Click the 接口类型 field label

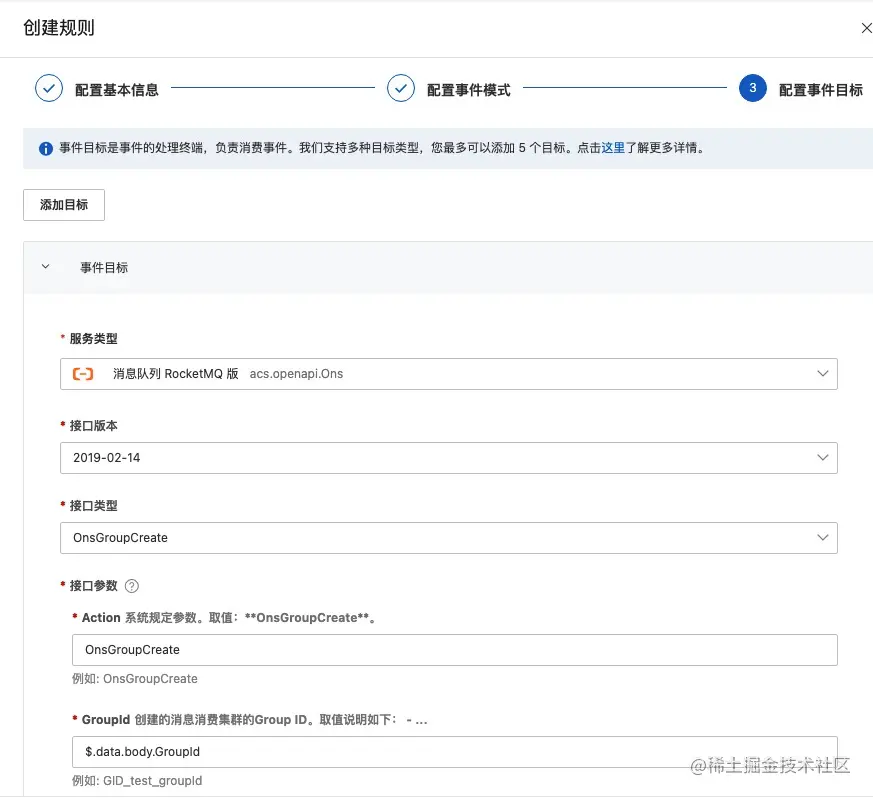coord(94,506)
